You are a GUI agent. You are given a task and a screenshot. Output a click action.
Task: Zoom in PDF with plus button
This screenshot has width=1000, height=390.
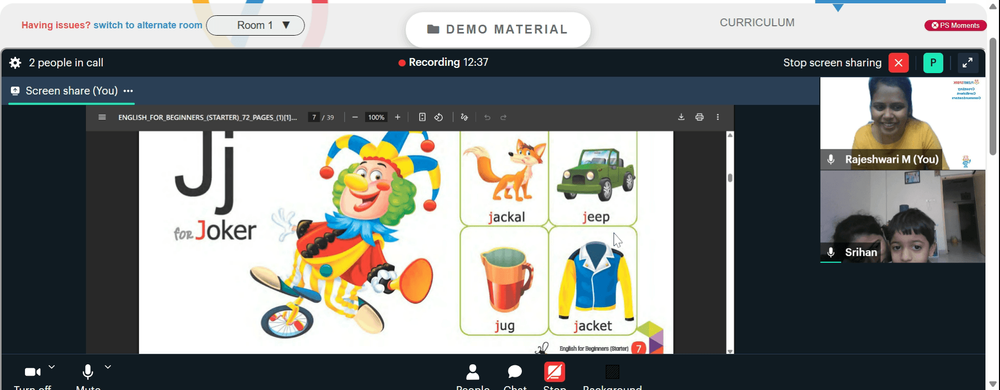[397, 117]
